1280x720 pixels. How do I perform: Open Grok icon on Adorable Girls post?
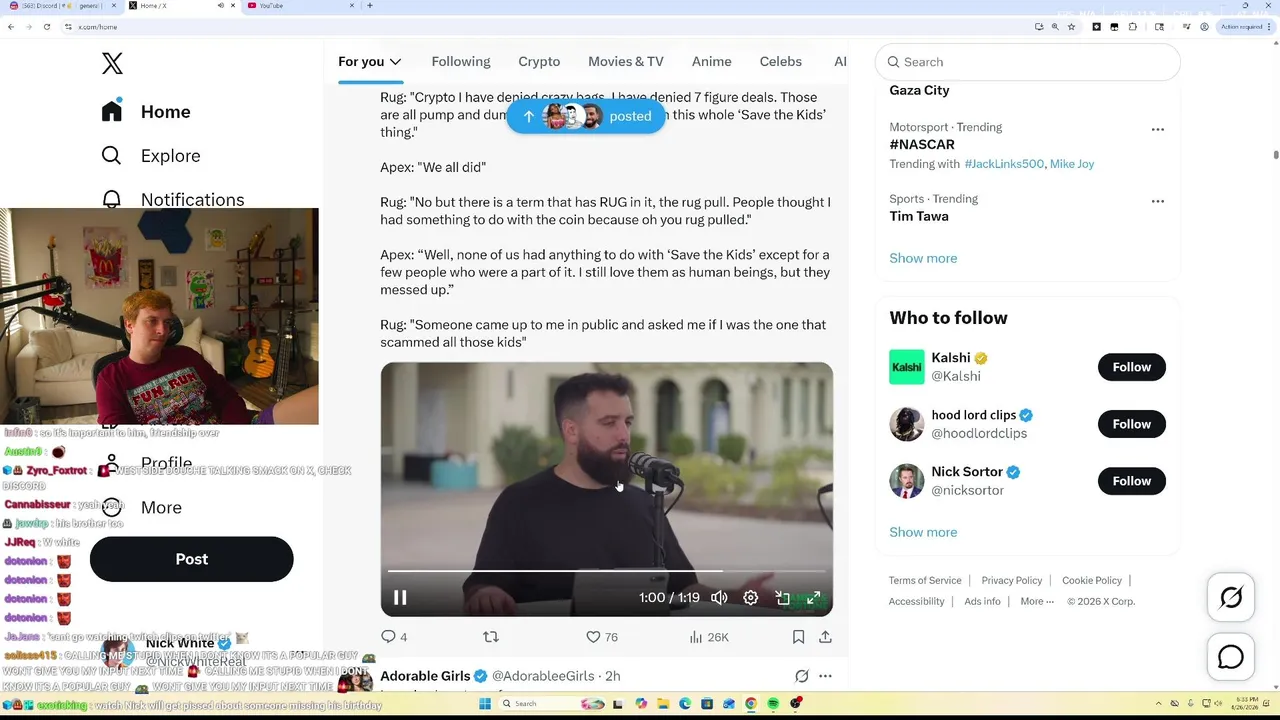[x=801, y=676]
